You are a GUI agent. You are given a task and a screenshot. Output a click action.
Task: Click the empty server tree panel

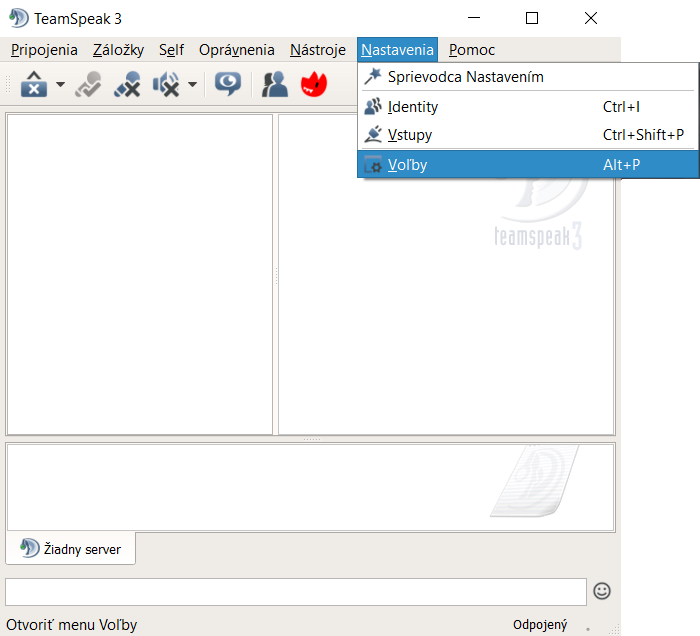pos(140,274)
